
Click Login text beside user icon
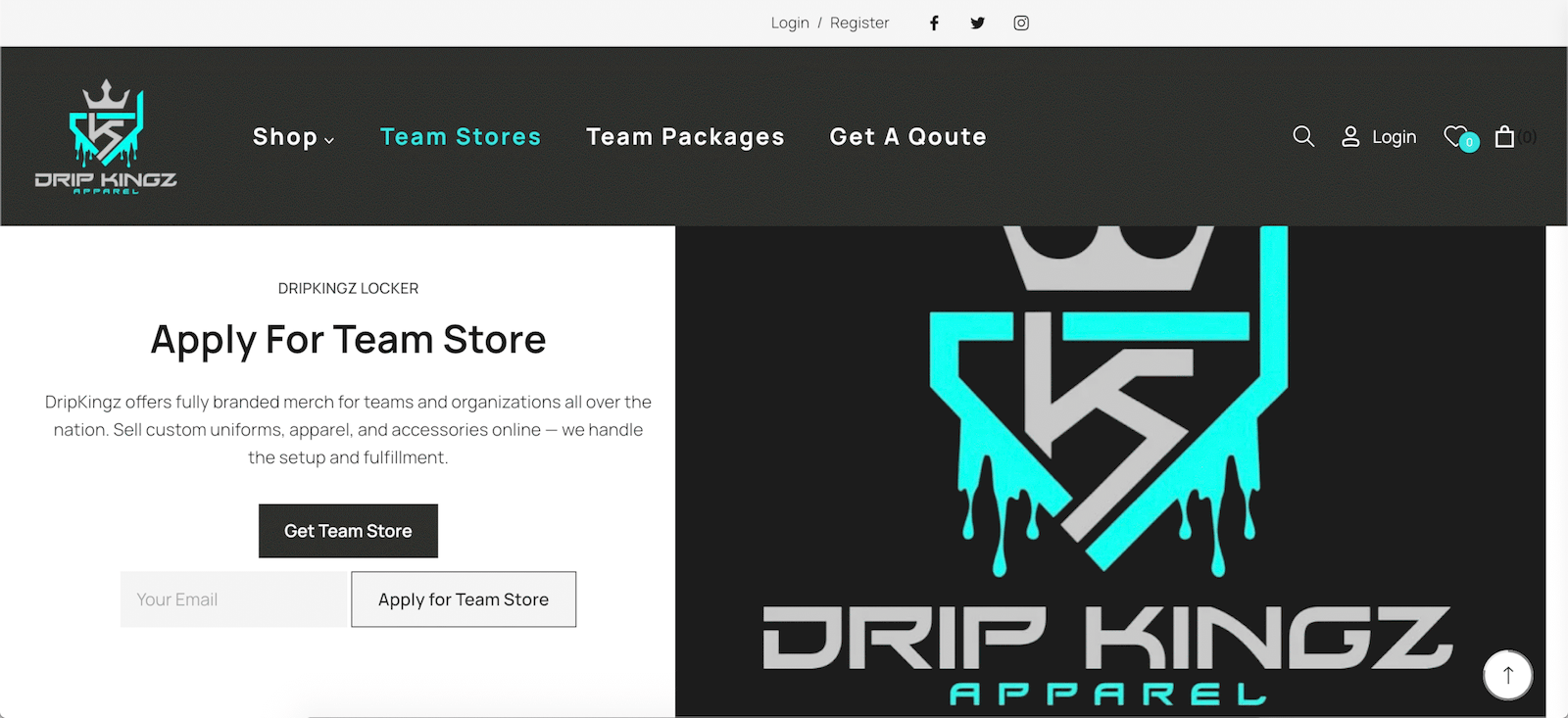click(1394, 137)
